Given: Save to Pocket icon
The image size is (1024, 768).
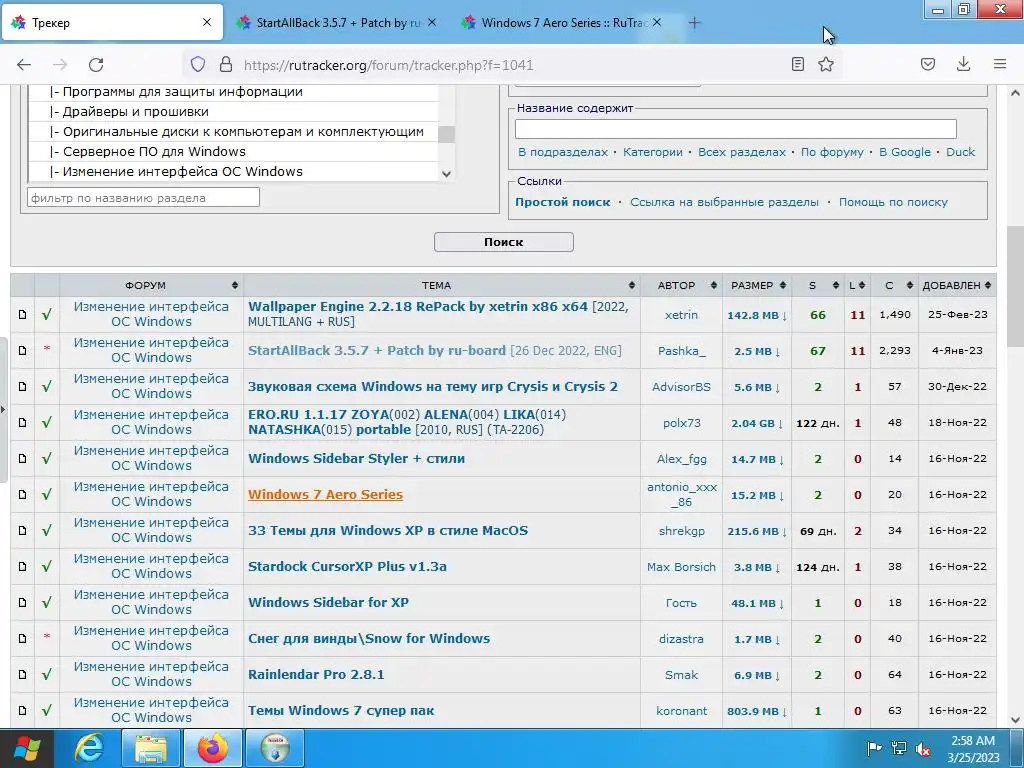Looking at the screenshot, I should click(927, 64).
